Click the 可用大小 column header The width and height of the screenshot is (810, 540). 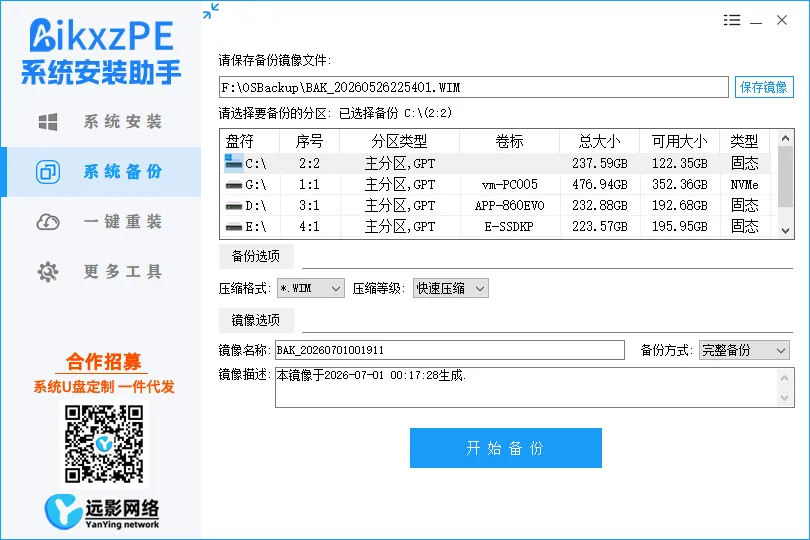679,141
